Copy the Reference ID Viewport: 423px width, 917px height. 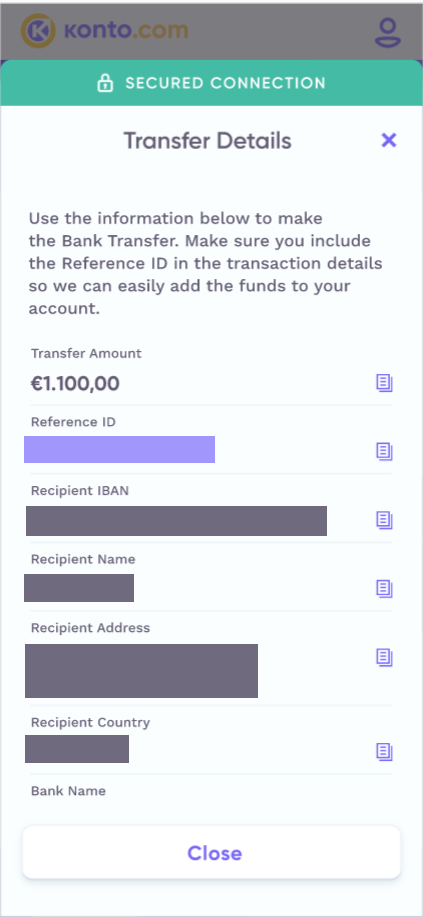(384, 451)
